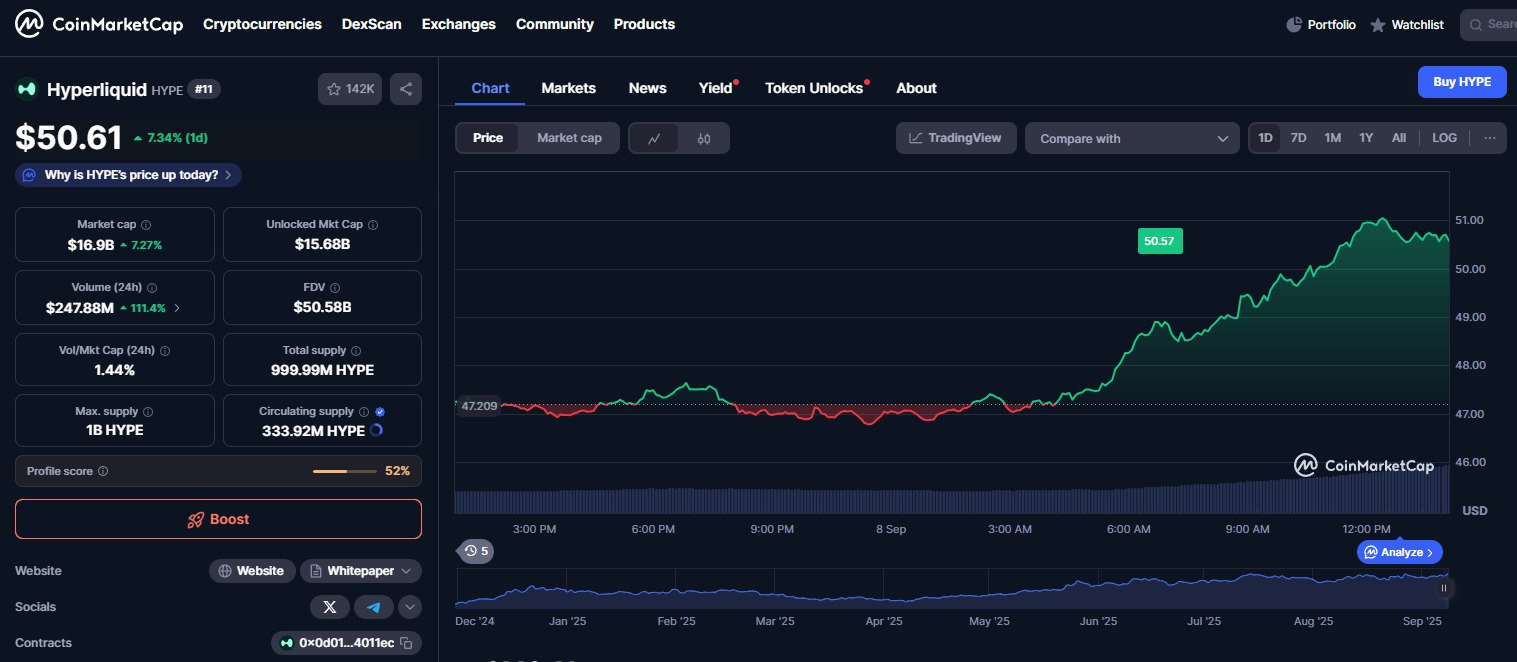Expand more socials chevron

pyautogui.click(x=409, y=607)
